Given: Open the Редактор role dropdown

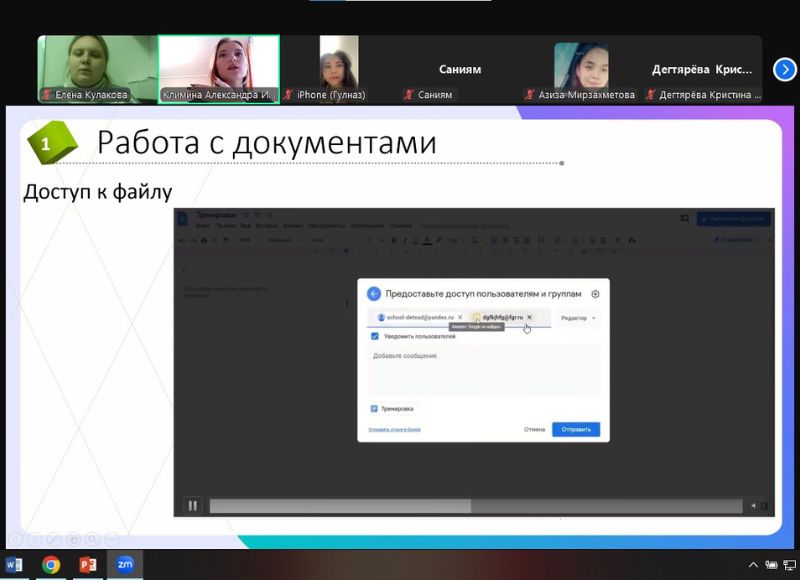Looking at the screenshot, I should pos(579,318).
